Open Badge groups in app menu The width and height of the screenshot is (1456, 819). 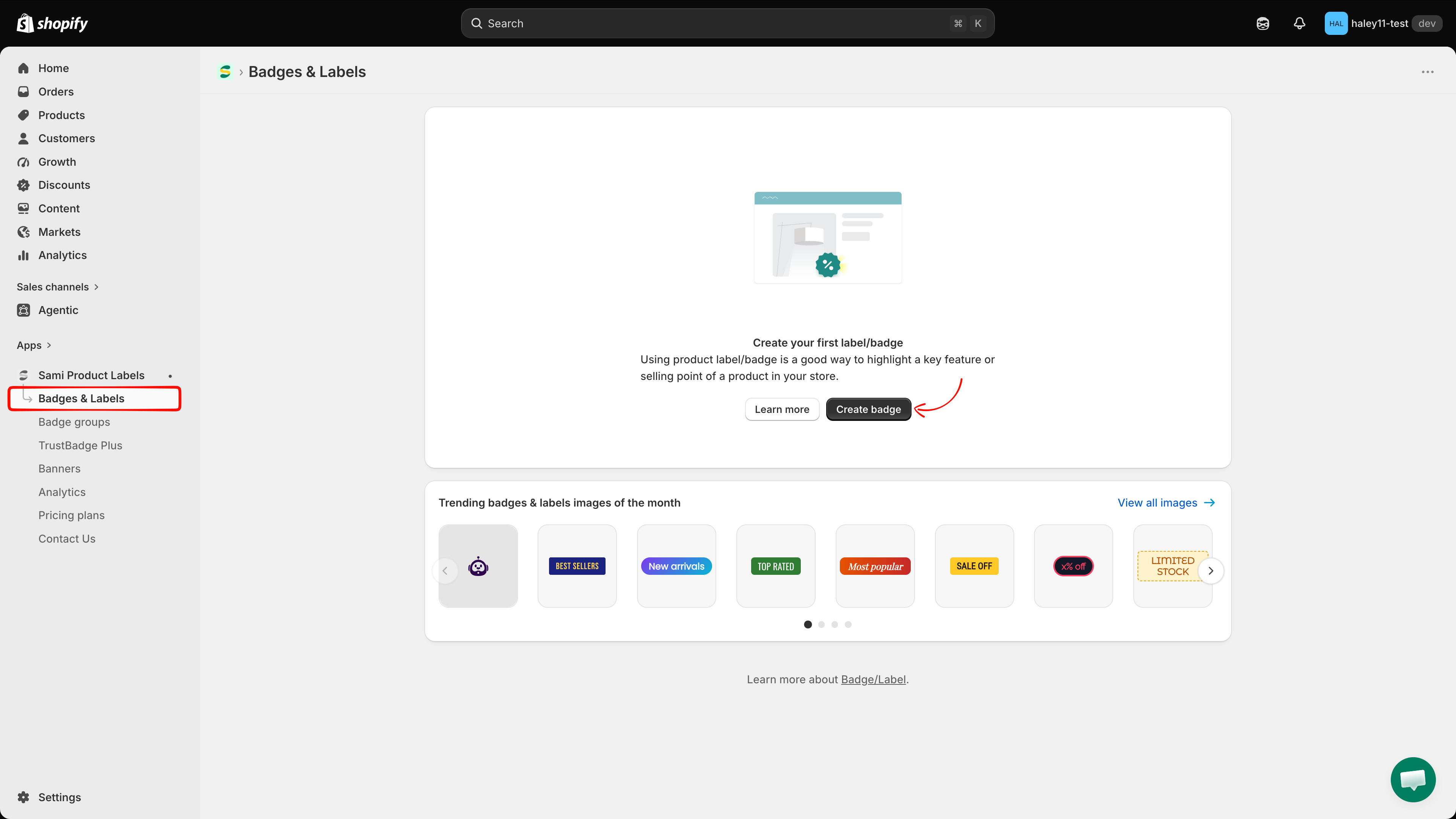[x=74, y=422]
